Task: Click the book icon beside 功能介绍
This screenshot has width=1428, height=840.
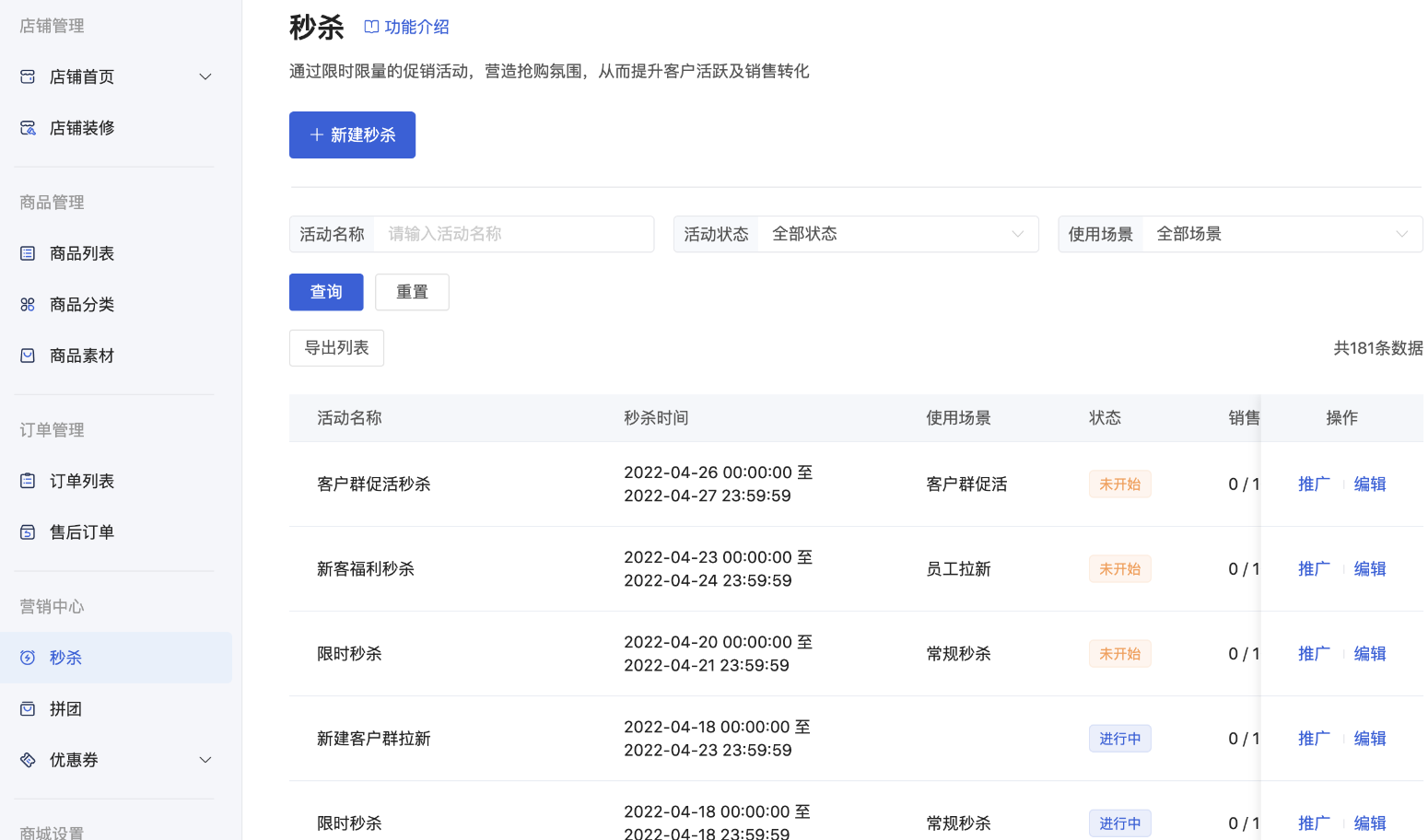Action: (371, 27)
